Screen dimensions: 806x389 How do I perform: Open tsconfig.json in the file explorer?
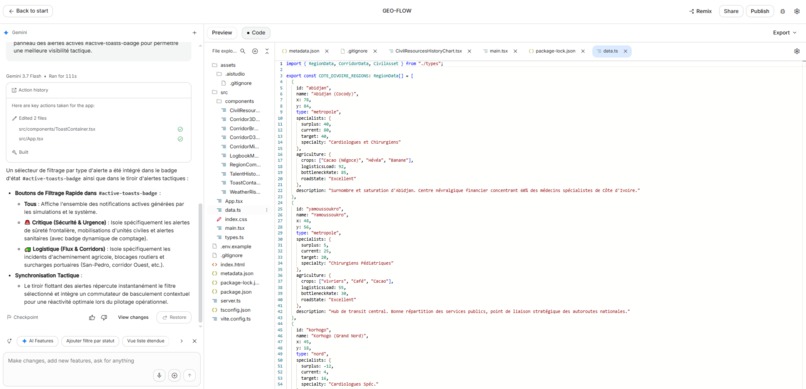[235, 310]
